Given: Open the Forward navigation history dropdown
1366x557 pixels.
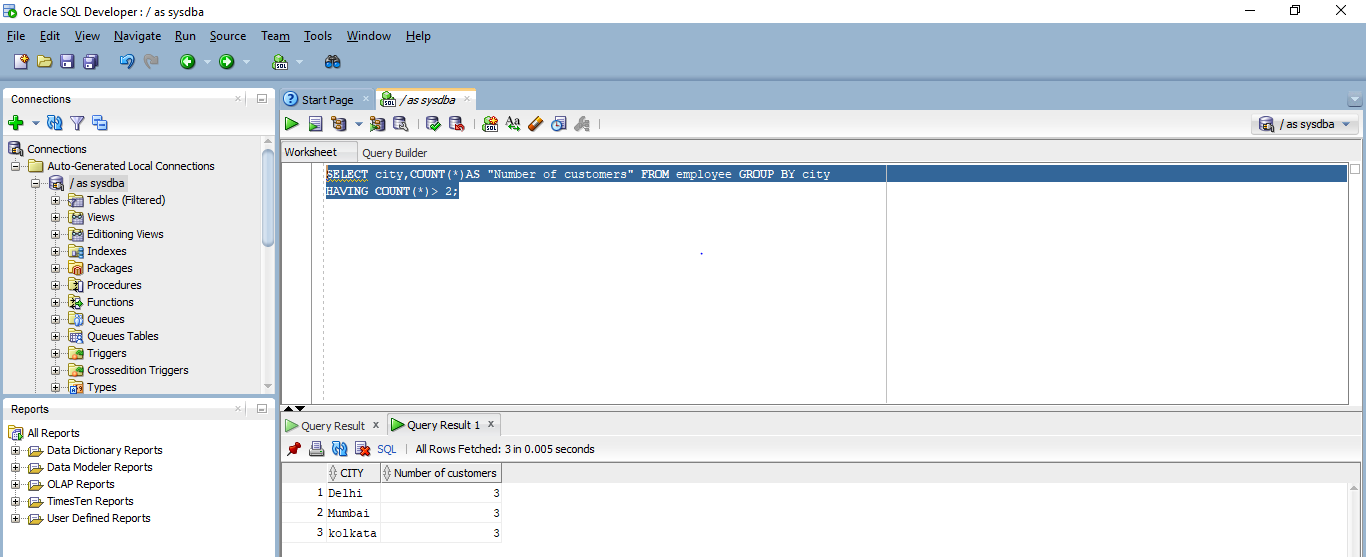Looking at the screenshot, I should point(247,62).
